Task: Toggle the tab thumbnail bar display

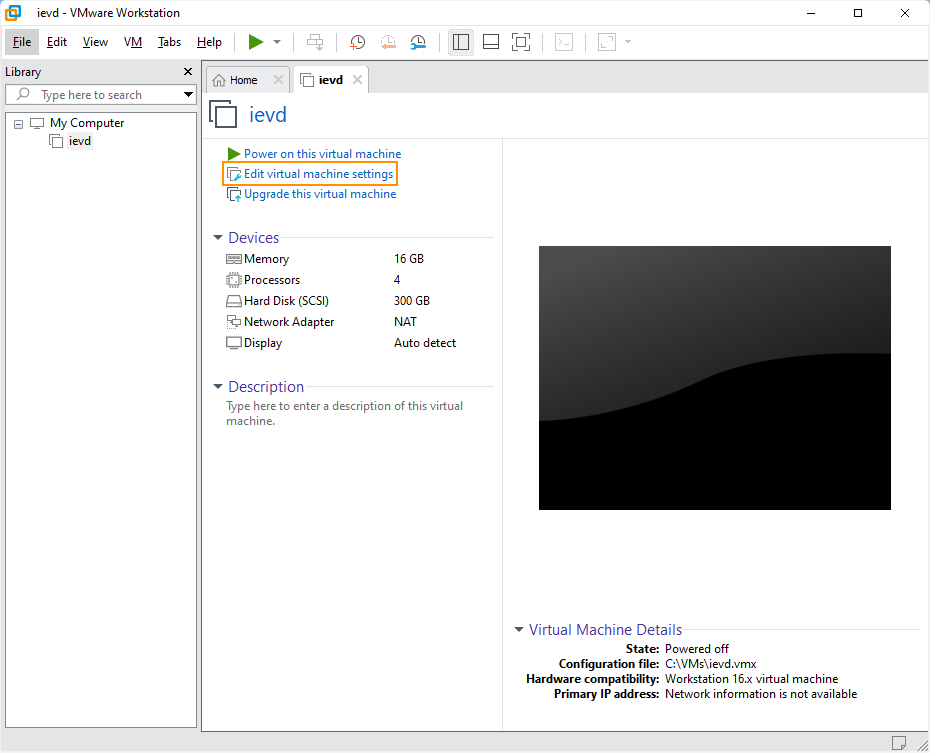Action: tap(490, 42)
